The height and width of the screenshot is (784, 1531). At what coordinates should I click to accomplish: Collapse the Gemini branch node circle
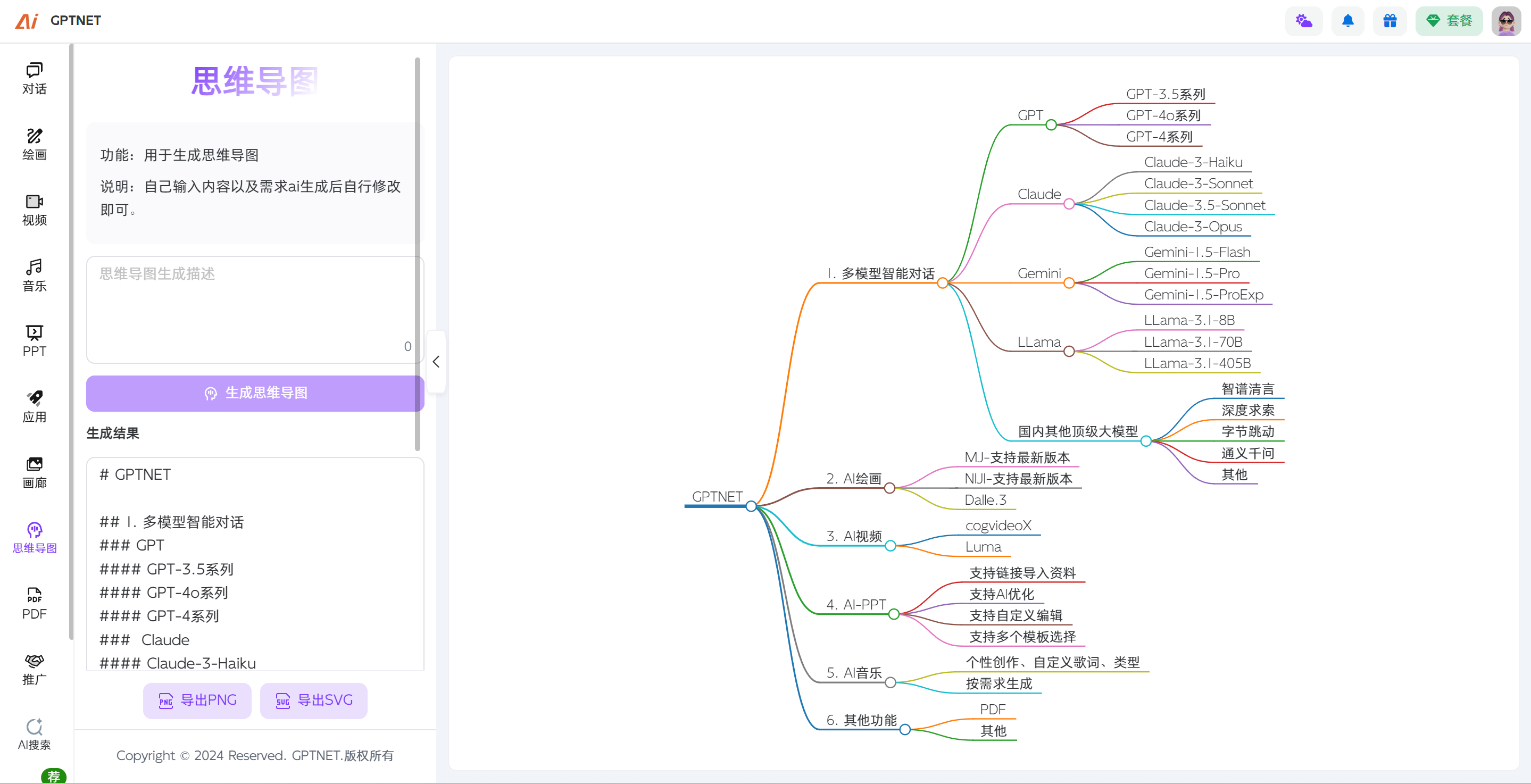pos(1069,283)
